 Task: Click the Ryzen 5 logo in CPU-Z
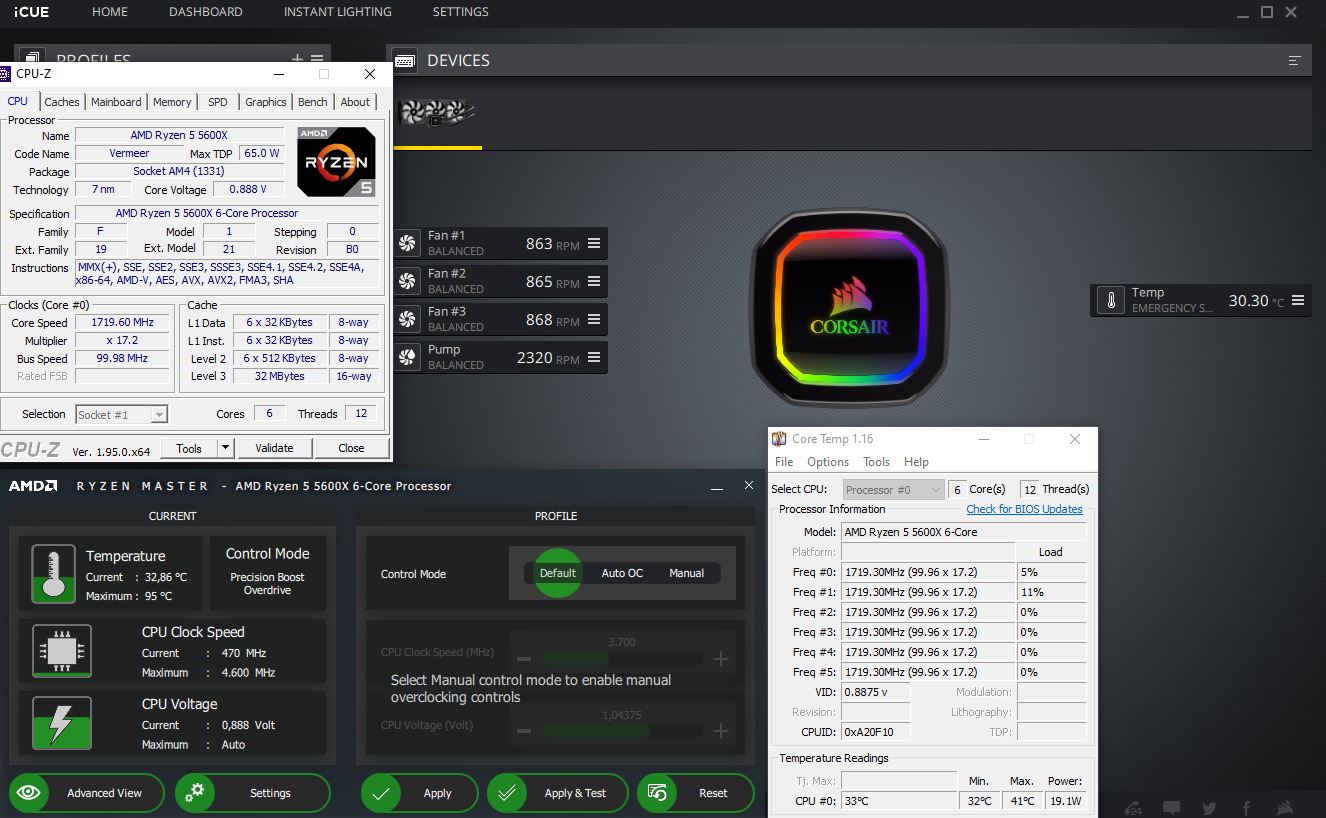pos(336,161)
